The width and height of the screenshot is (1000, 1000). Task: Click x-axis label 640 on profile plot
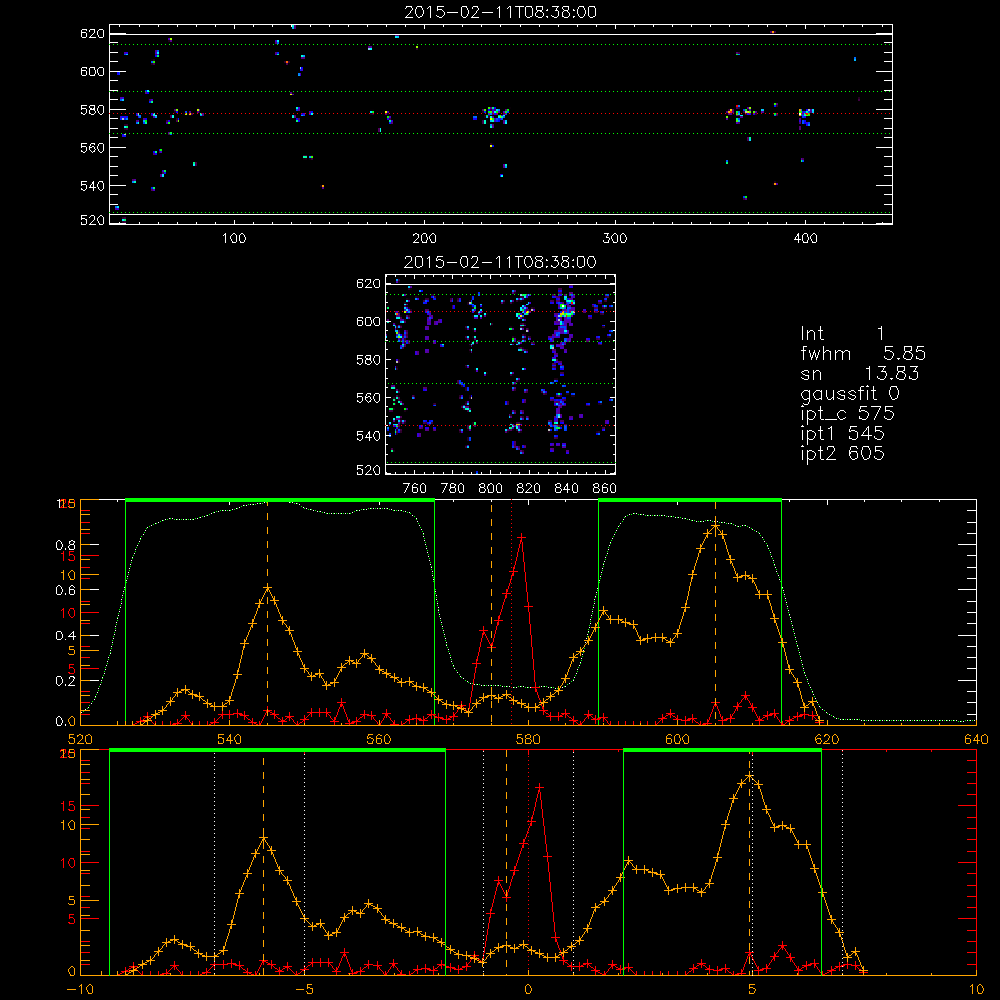pos(976,740)
